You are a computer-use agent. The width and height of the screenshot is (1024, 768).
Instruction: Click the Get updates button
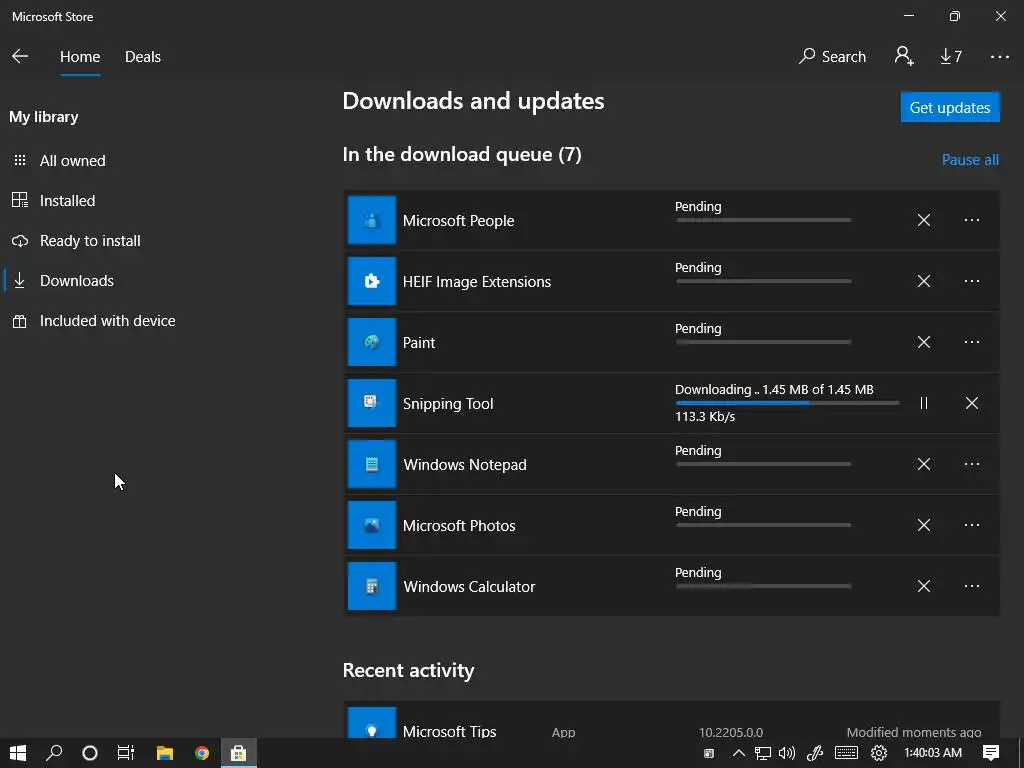(950, 107)
